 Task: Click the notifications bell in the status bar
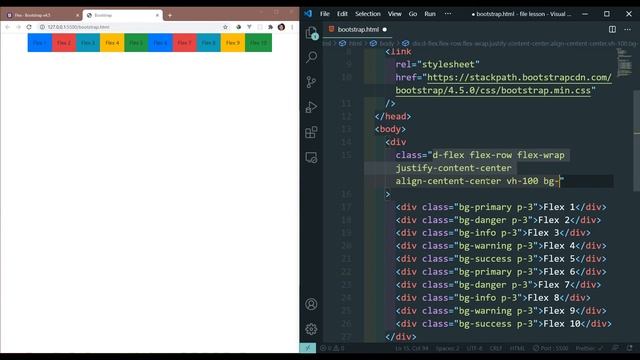(x=630, y=348)
